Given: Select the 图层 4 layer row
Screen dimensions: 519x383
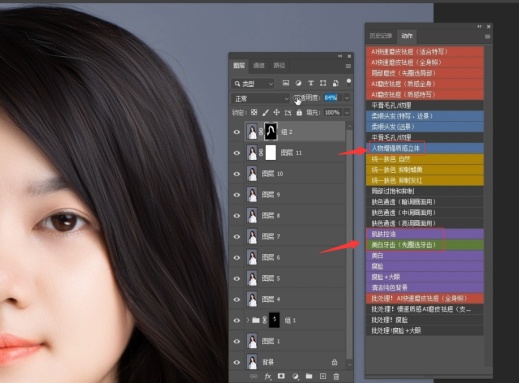Looking at the screenshot, I should coord(287,299).
